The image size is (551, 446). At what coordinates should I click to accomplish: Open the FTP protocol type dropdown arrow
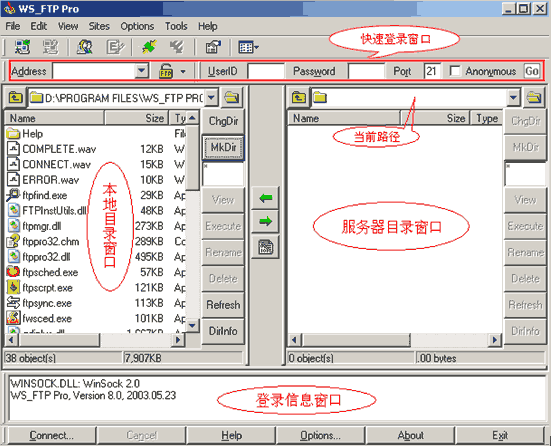click(183, 71)
